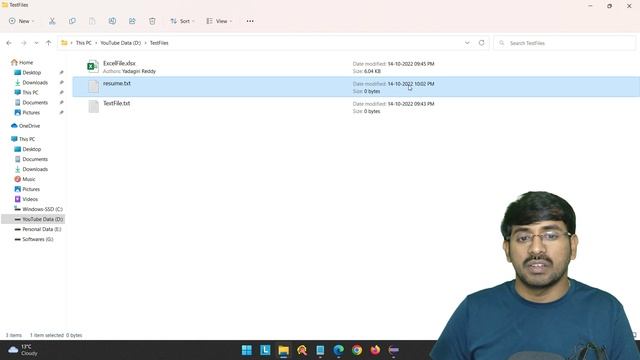Image resolution: width=640 pixels, height=360 pixels.
Task: Go up one folder level
Action: pyautogui.click(x=49, y=43)
